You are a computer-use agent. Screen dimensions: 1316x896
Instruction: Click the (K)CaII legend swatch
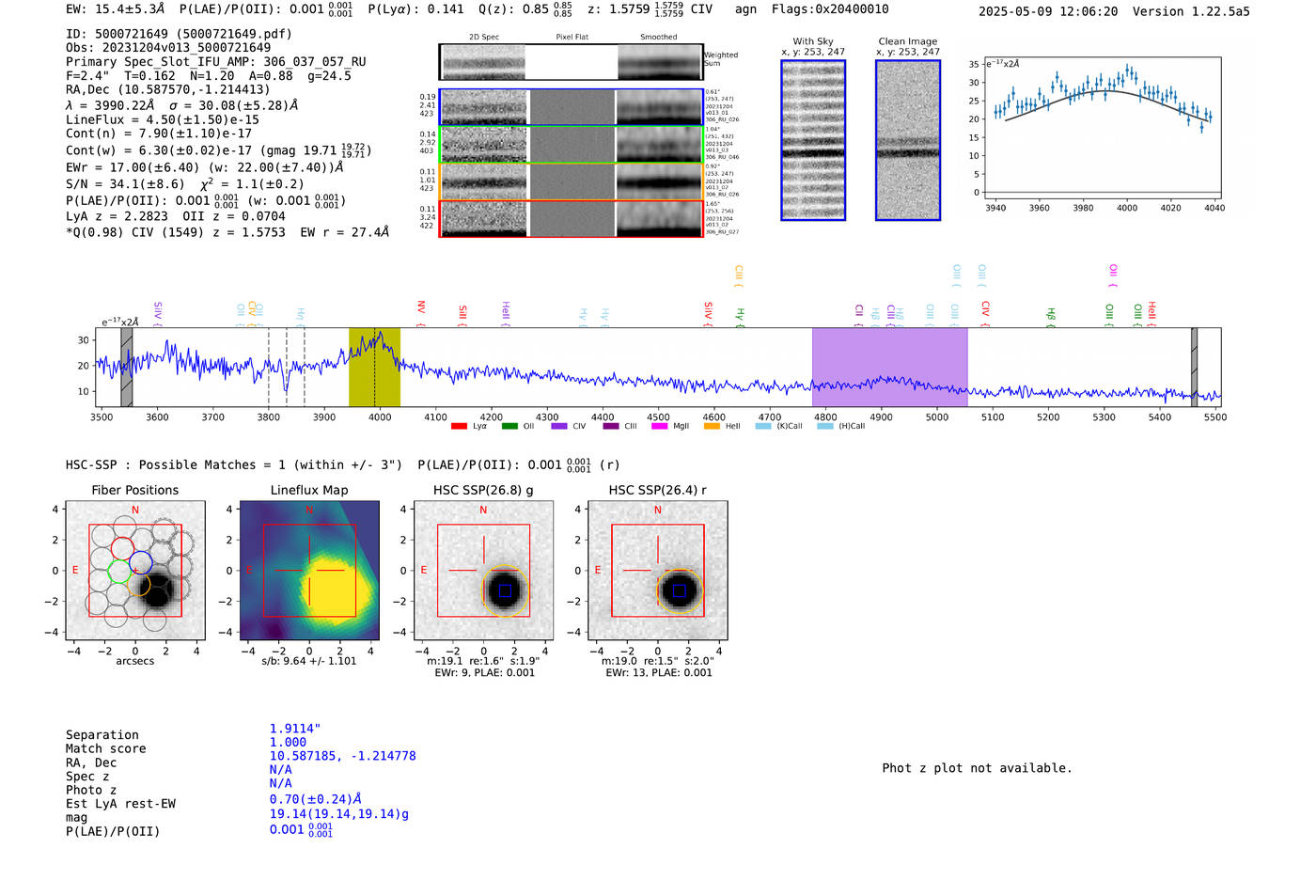click(763, 426)
